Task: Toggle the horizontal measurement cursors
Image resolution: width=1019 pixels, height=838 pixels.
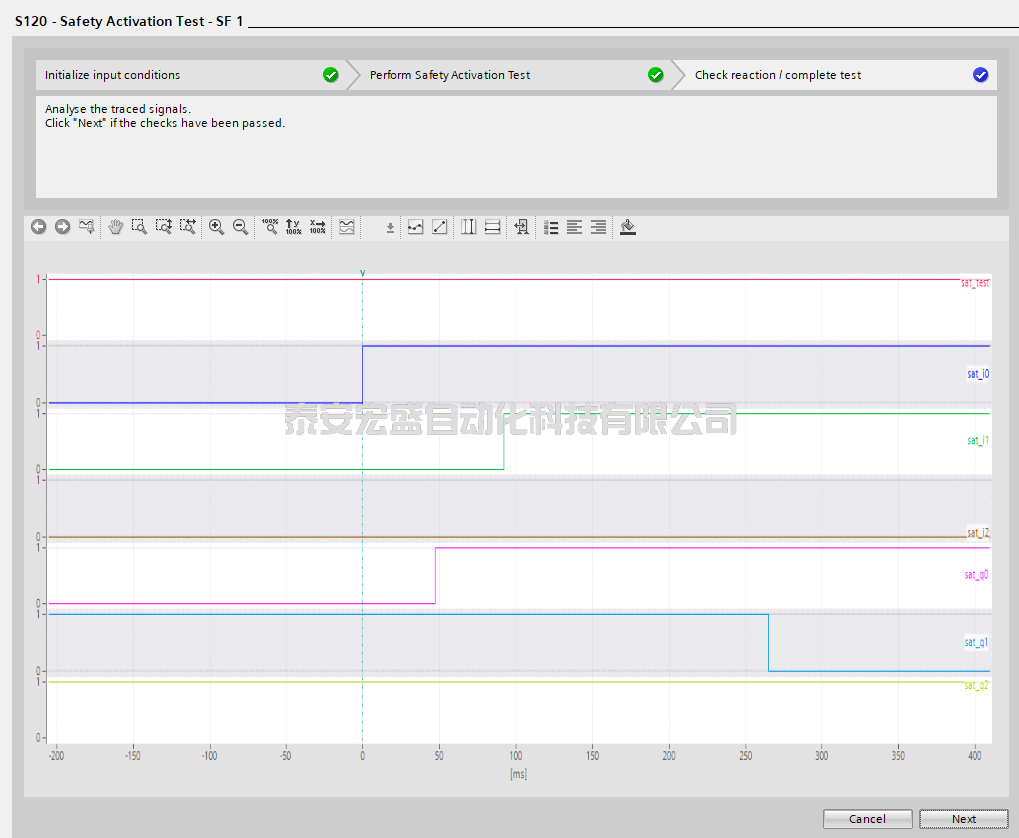Action: [x=492, y=227]
